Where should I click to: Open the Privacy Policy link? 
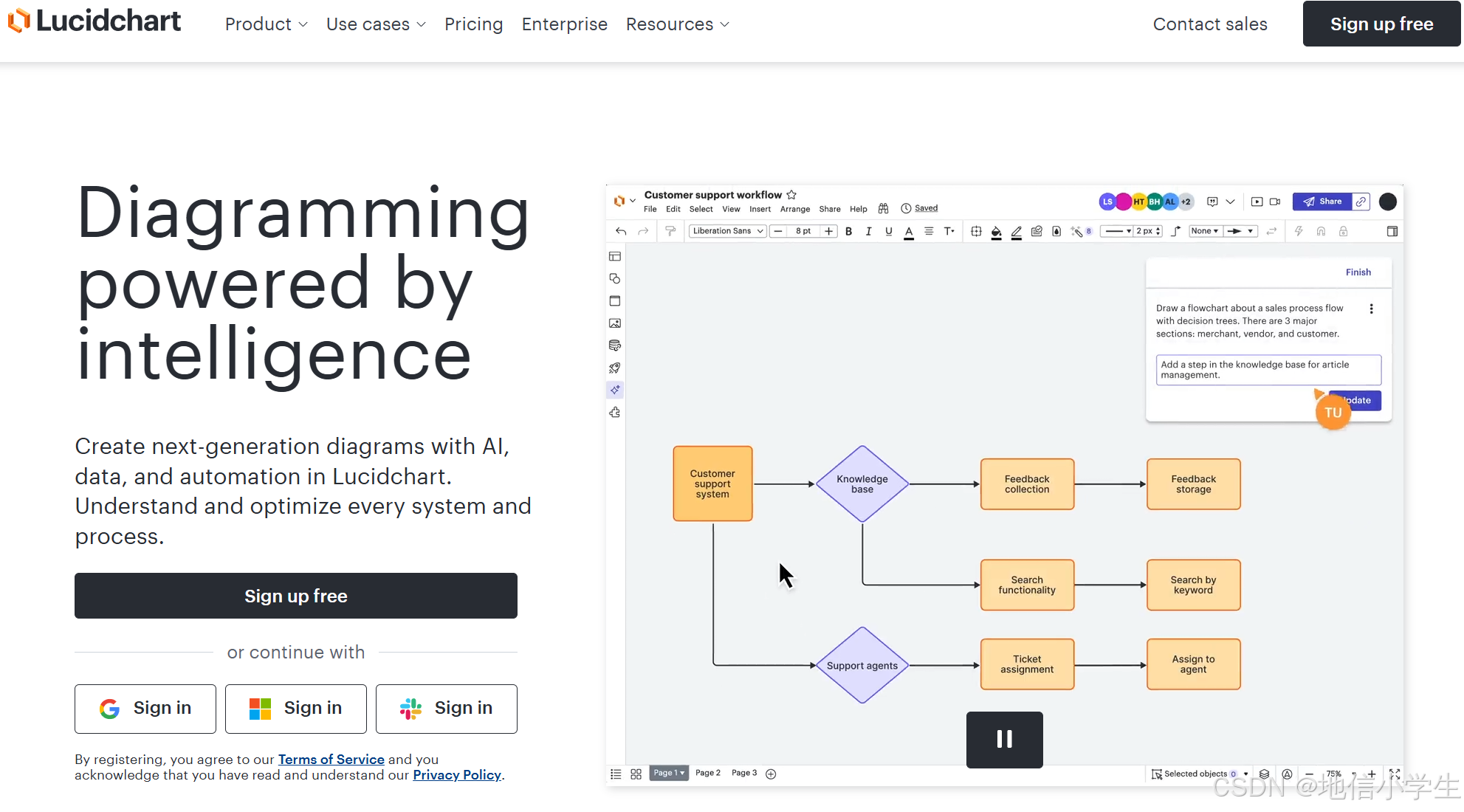point(456,774)
